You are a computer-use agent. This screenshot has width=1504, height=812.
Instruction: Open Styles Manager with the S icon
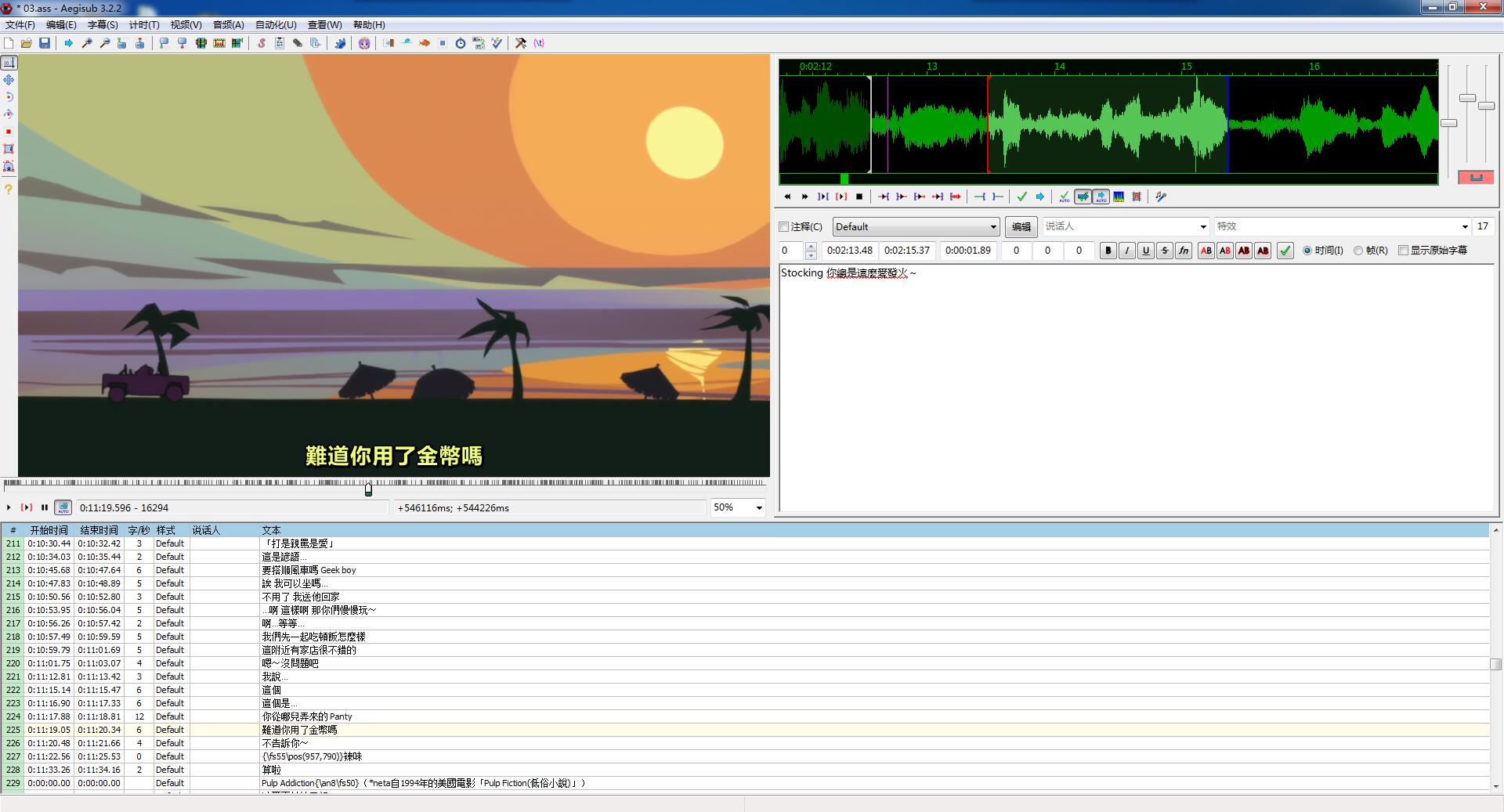pyautogui.click(x=262, y=43)
